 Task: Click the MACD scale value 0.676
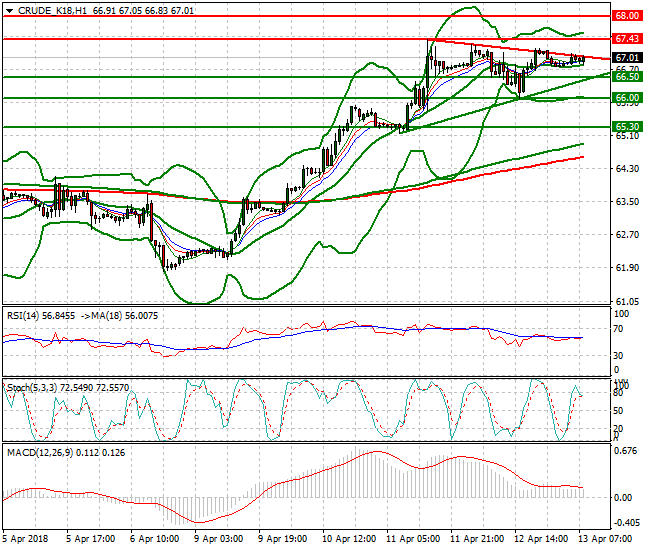[x=625, y=451]
